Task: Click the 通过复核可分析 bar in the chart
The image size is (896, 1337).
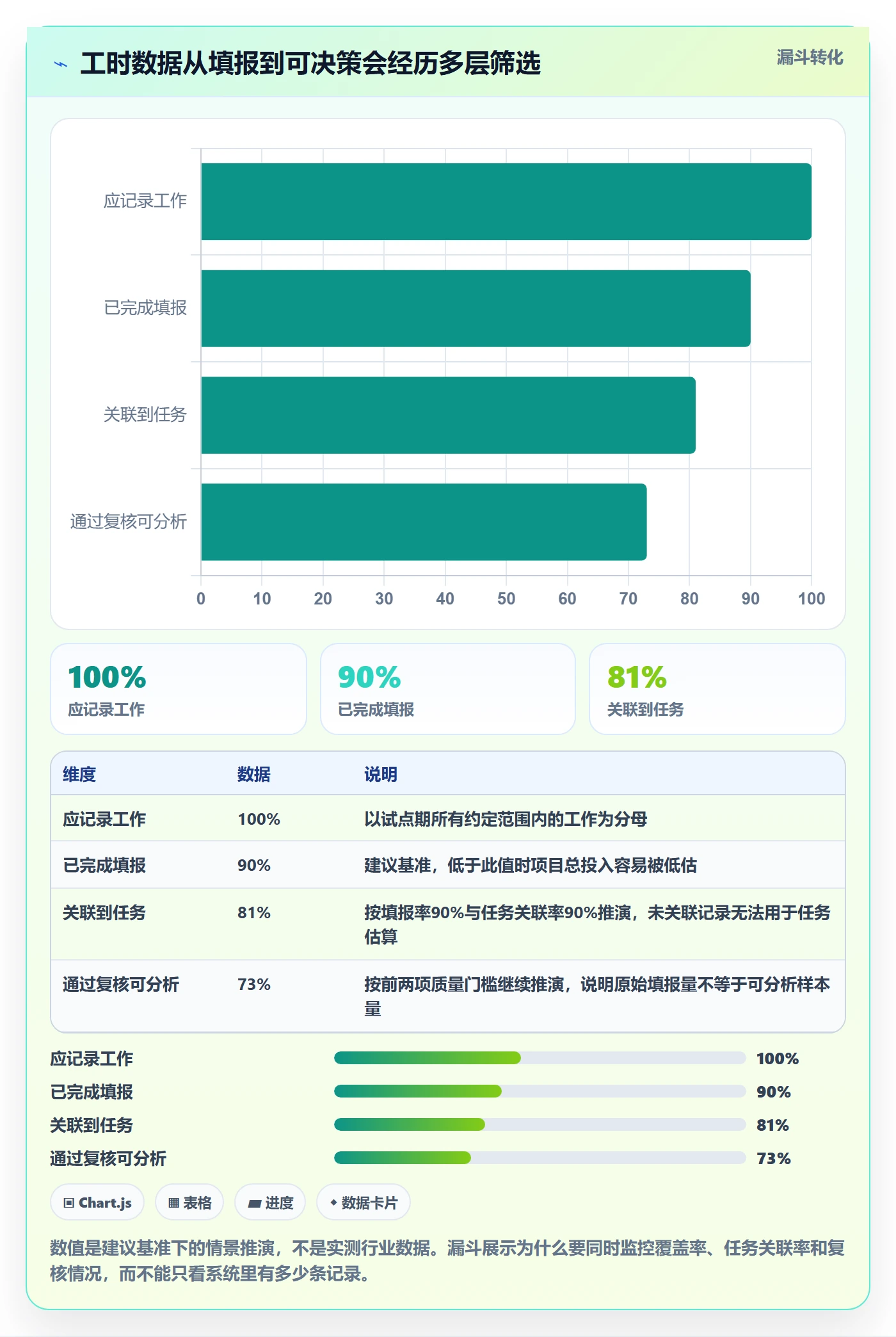Action: click(424, 522)
